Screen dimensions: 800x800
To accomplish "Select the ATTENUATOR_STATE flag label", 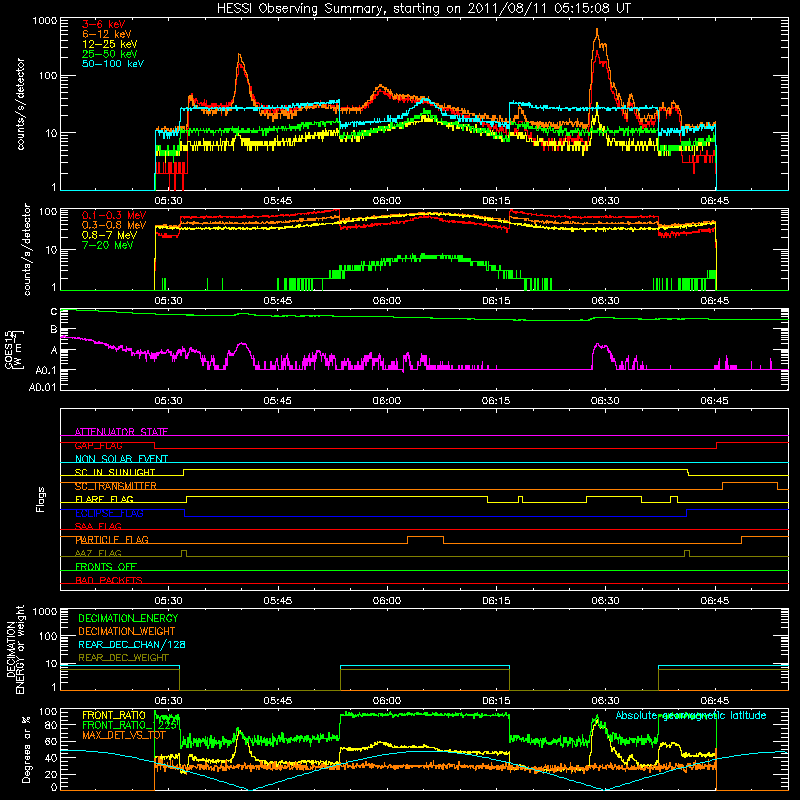I will click(x=121, y=432).
